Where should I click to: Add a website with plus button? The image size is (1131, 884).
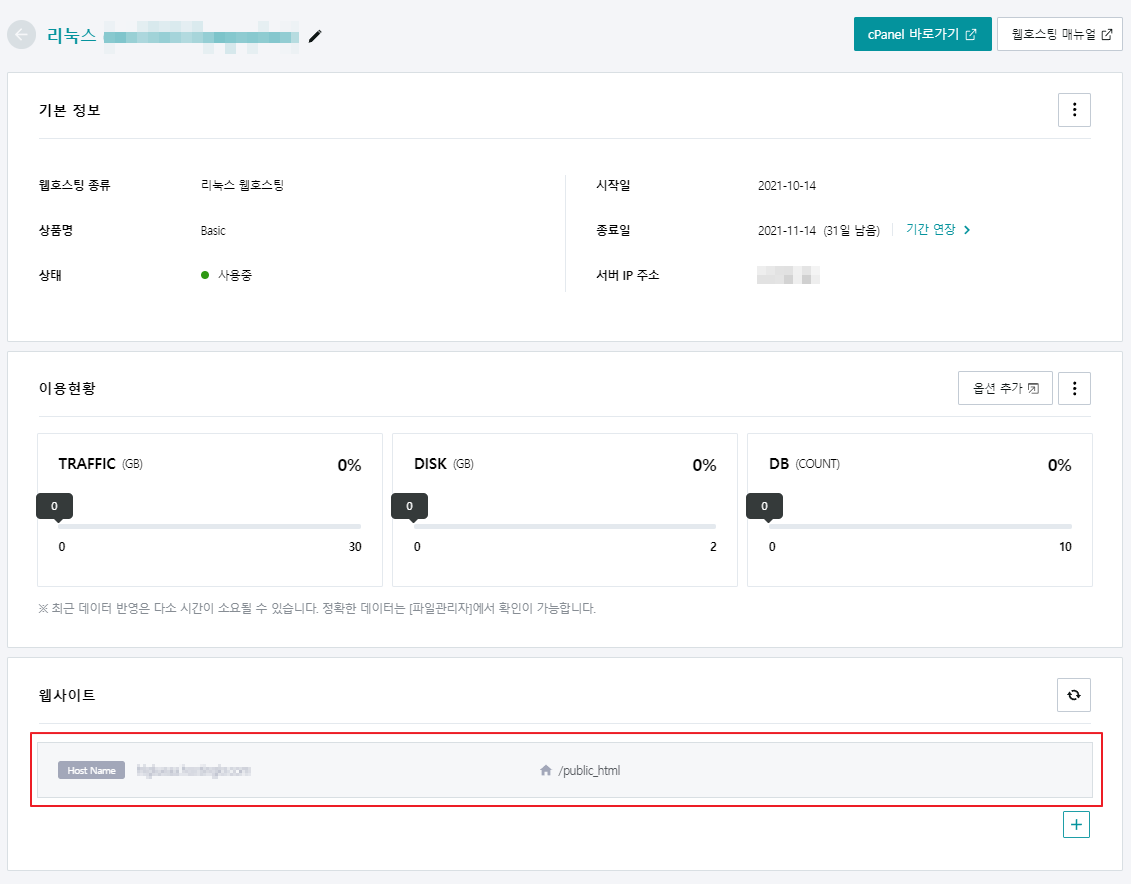coord(1075,824)
